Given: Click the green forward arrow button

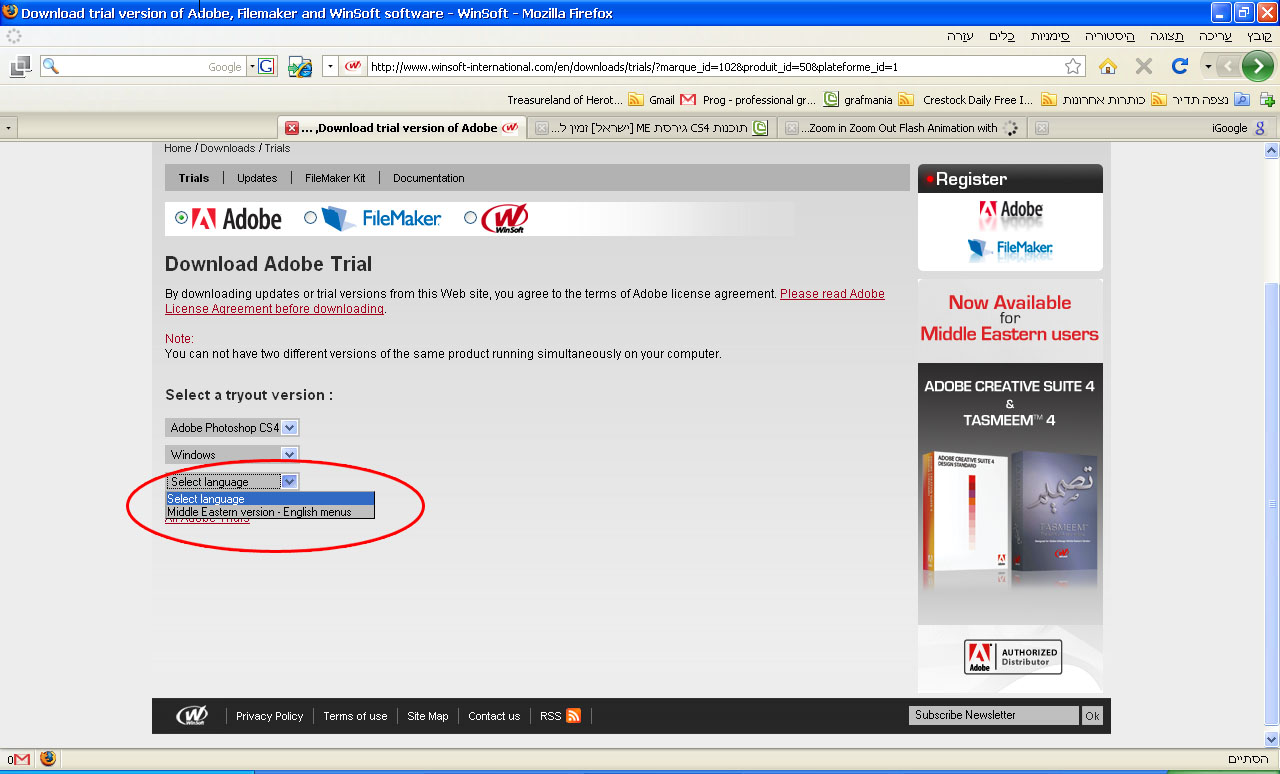Looking at the screenshot, I should pyautogui.click(x=1257, y=67).
